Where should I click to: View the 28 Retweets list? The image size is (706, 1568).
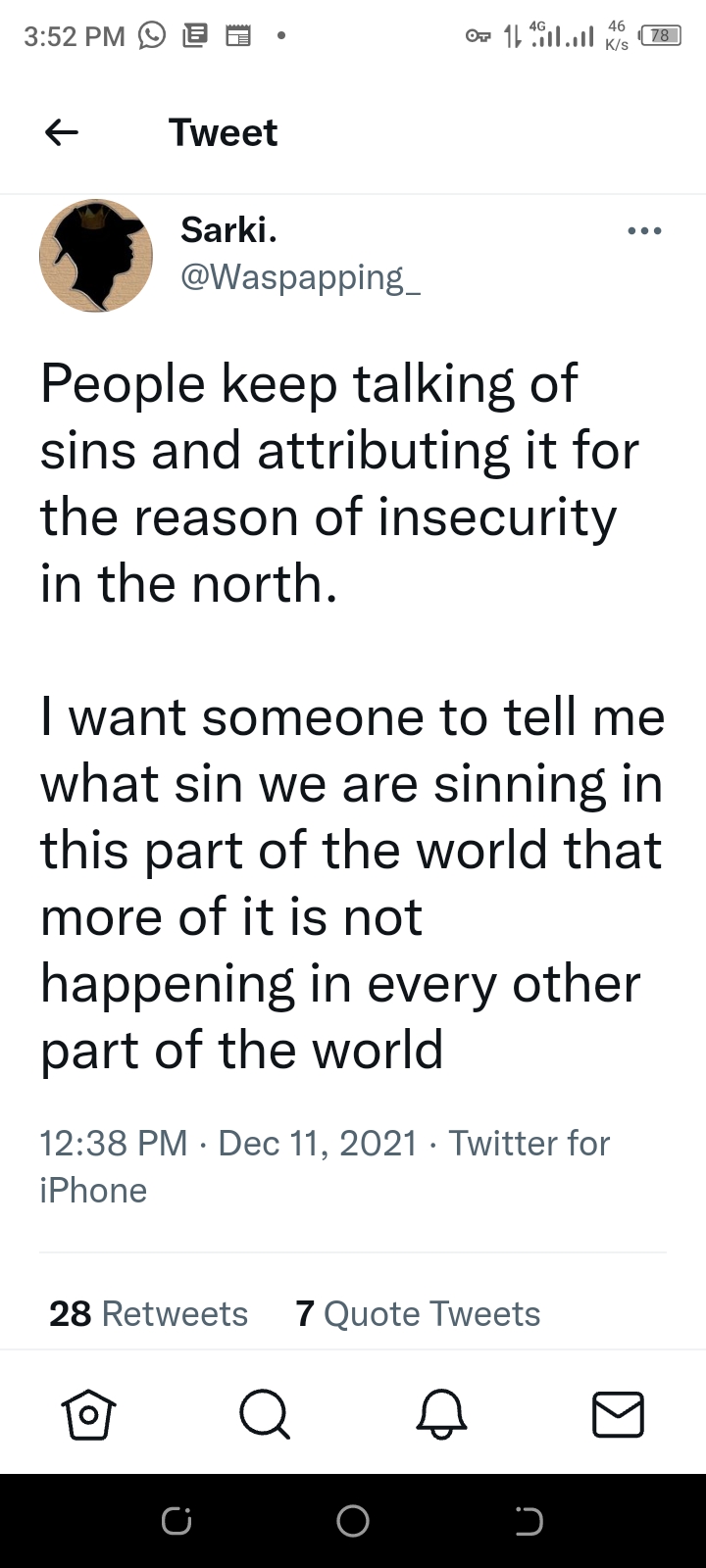pyautogui.click(x=148, y=1313)
